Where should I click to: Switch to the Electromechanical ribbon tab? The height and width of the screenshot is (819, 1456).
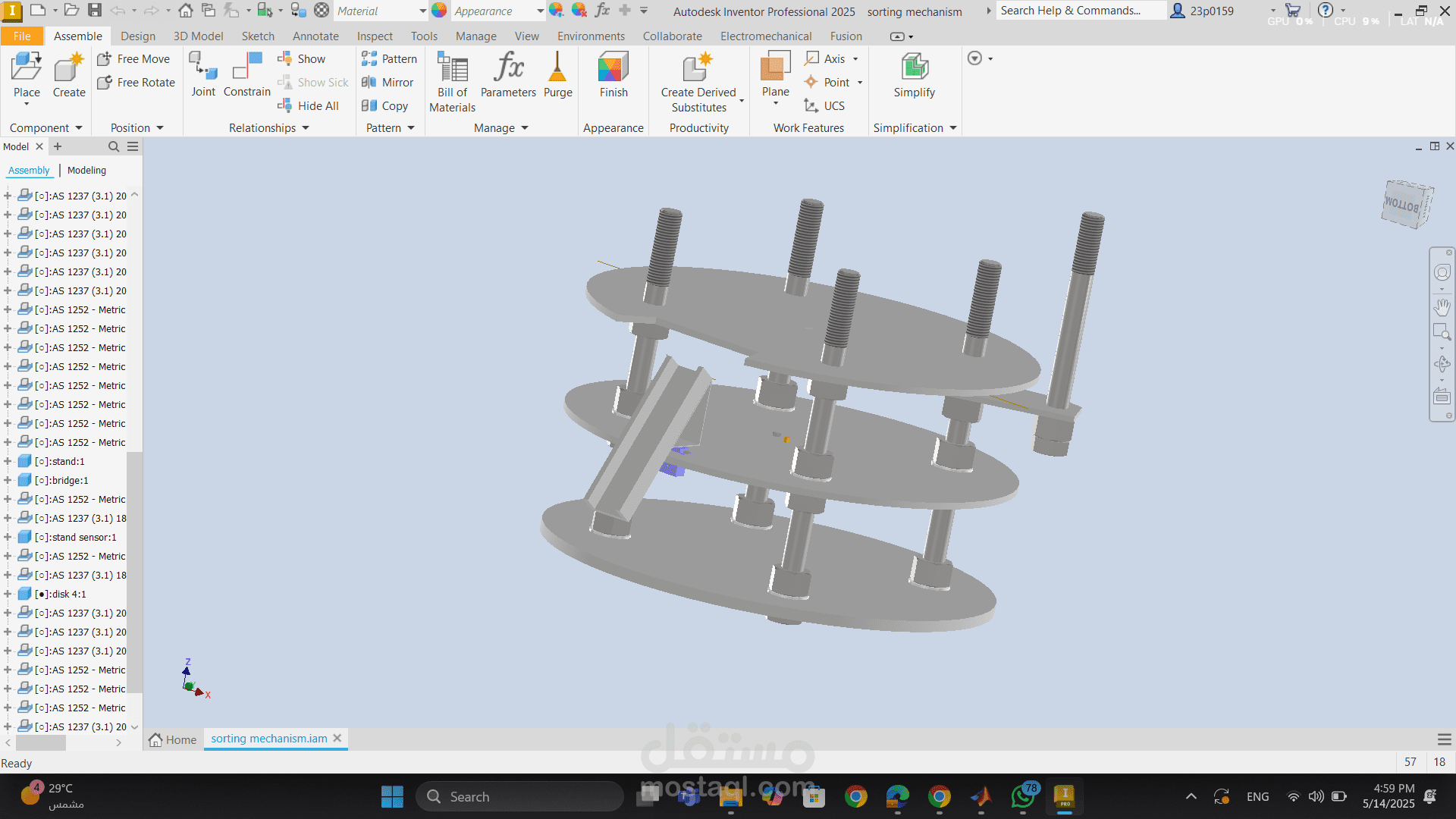point(765,36)
